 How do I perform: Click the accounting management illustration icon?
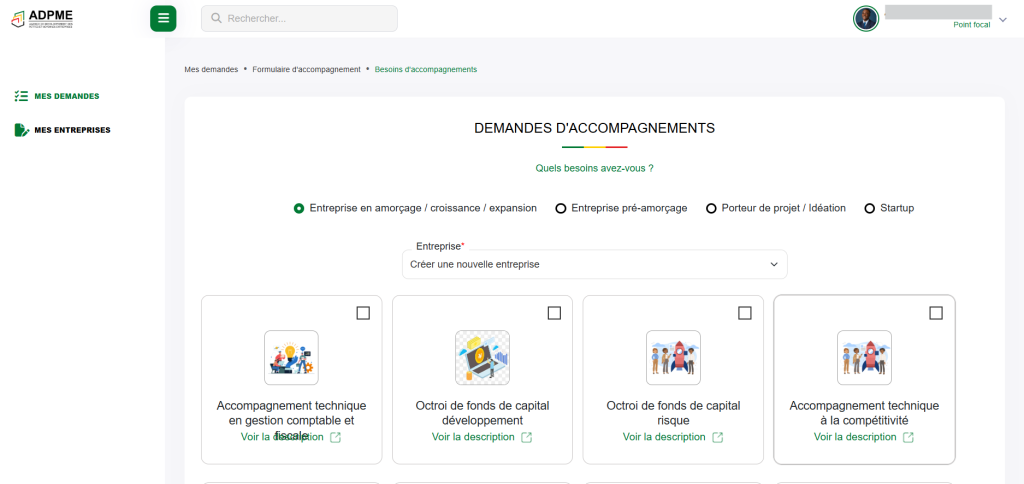(x=291, y=358)
